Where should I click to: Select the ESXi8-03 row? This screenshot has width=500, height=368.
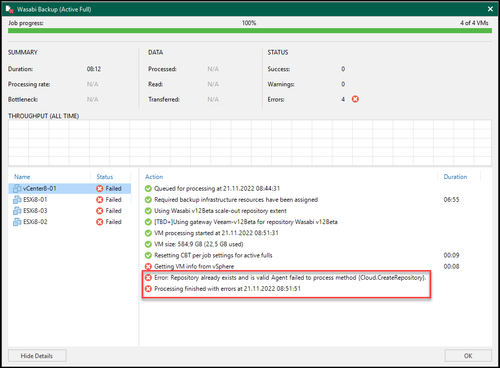click(70, 211)
